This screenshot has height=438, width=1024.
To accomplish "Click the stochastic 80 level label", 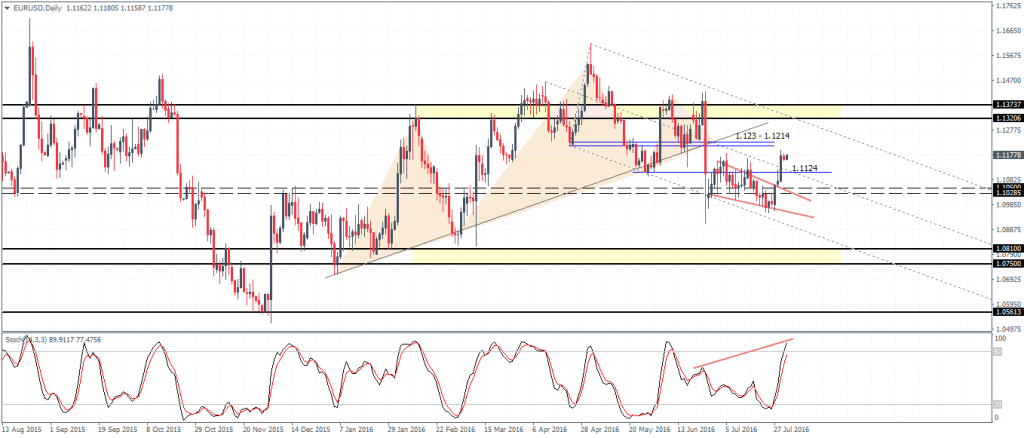I will (x=997, y=352).
